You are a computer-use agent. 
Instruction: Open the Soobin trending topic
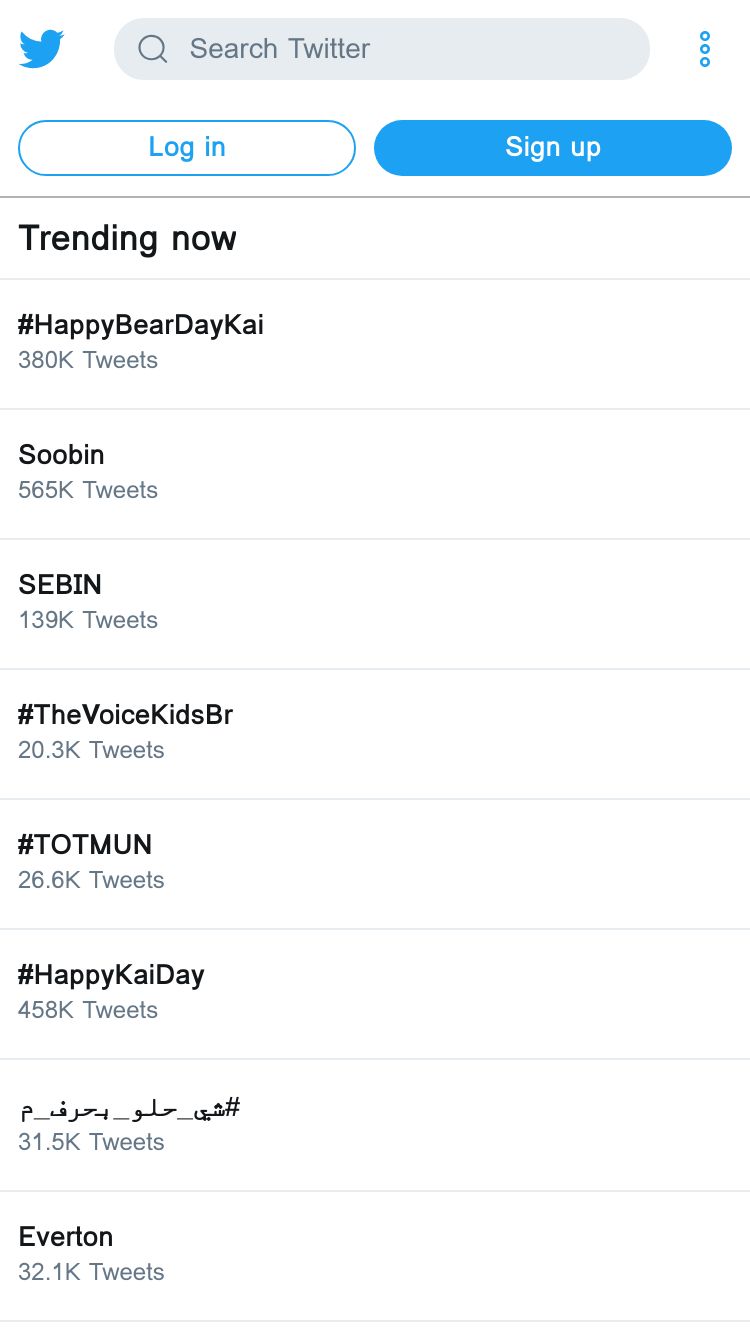62,455
